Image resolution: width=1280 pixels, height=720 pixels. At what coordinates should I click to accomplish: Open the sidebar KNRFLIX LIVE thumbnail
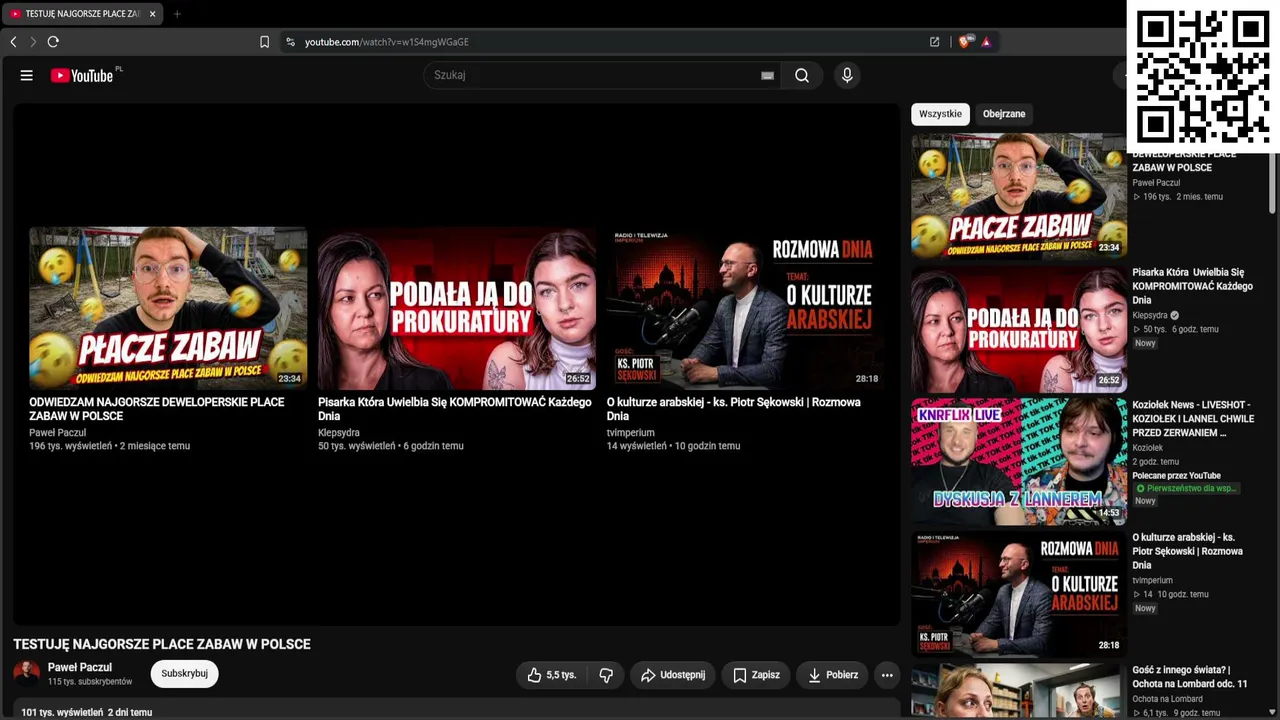(1018, 461)
